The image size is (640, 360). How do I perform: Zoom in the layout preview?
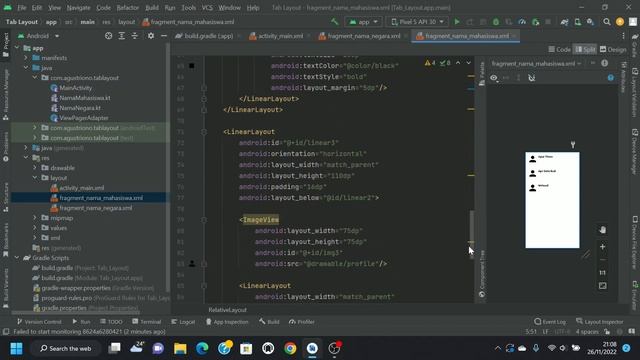point(602,247)
